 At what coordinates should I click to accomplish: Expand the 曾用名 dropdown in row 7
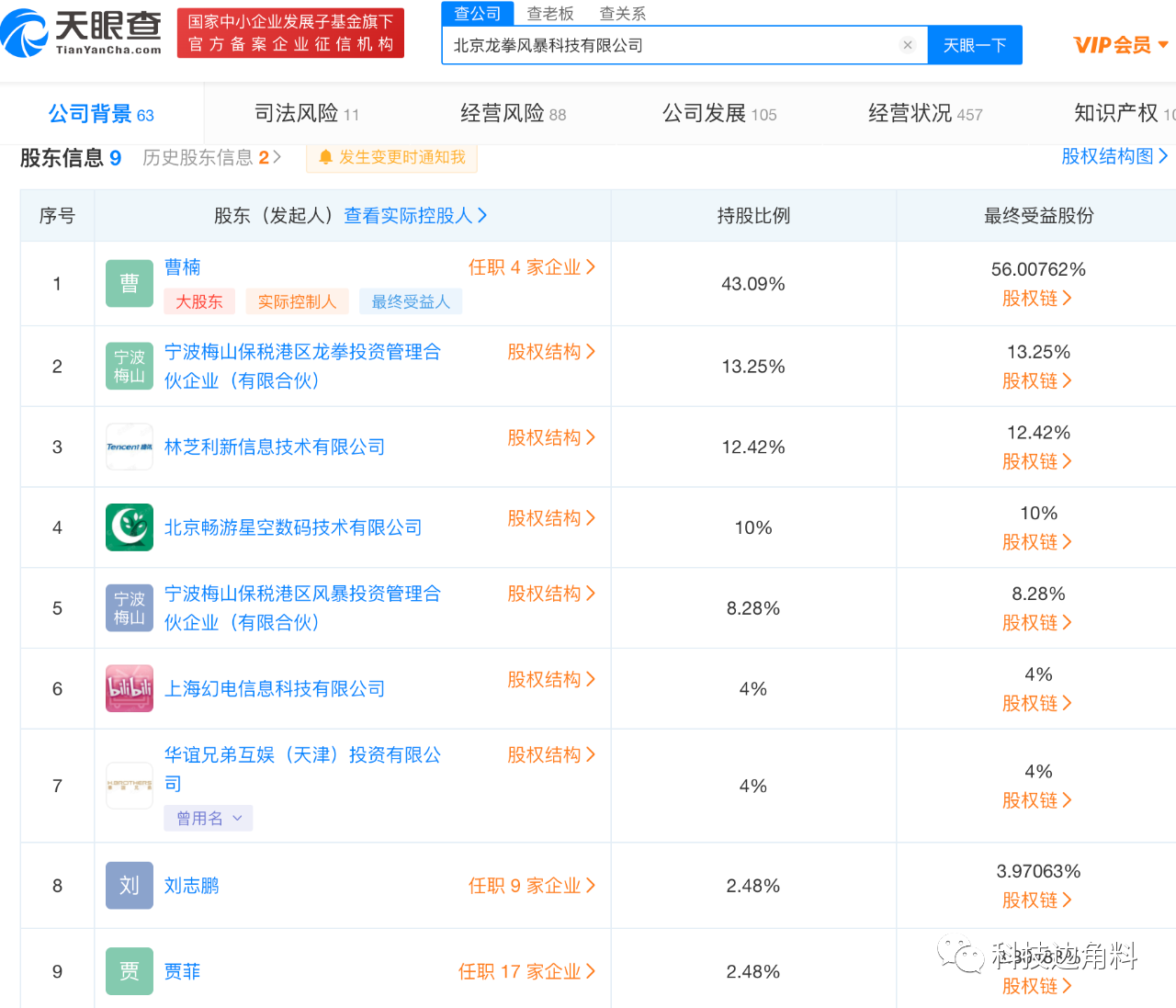208,818
